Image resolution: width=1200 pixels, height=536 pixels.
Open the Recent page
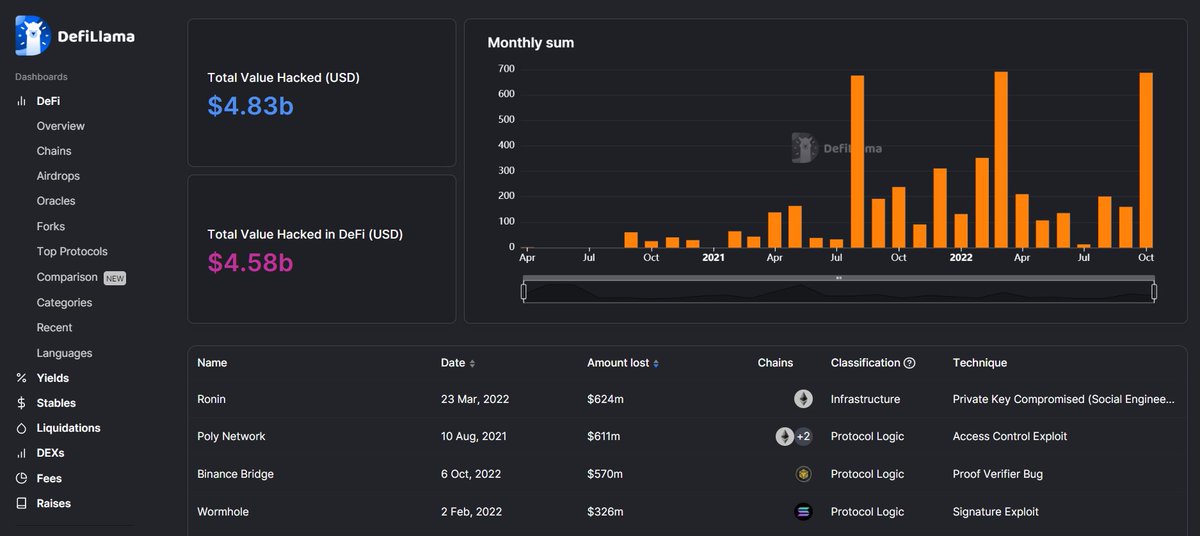tap(54, 327)
